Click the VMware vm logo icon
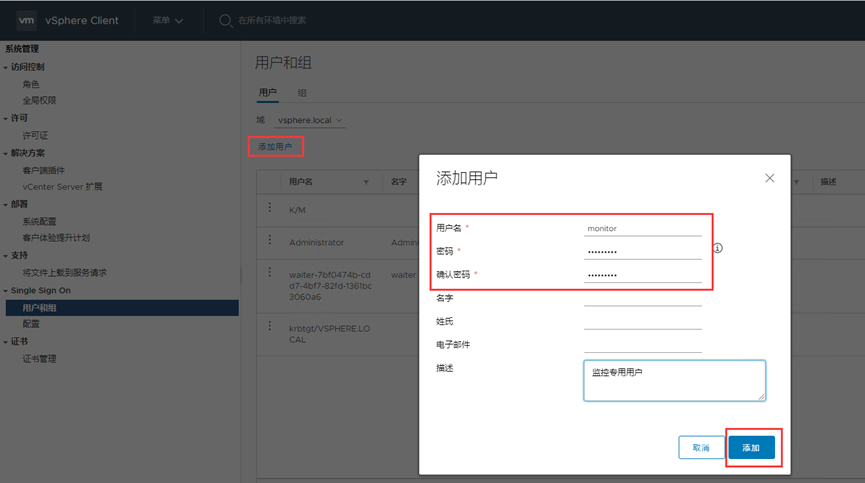865x483 pixels. click(x=26, y=20)
